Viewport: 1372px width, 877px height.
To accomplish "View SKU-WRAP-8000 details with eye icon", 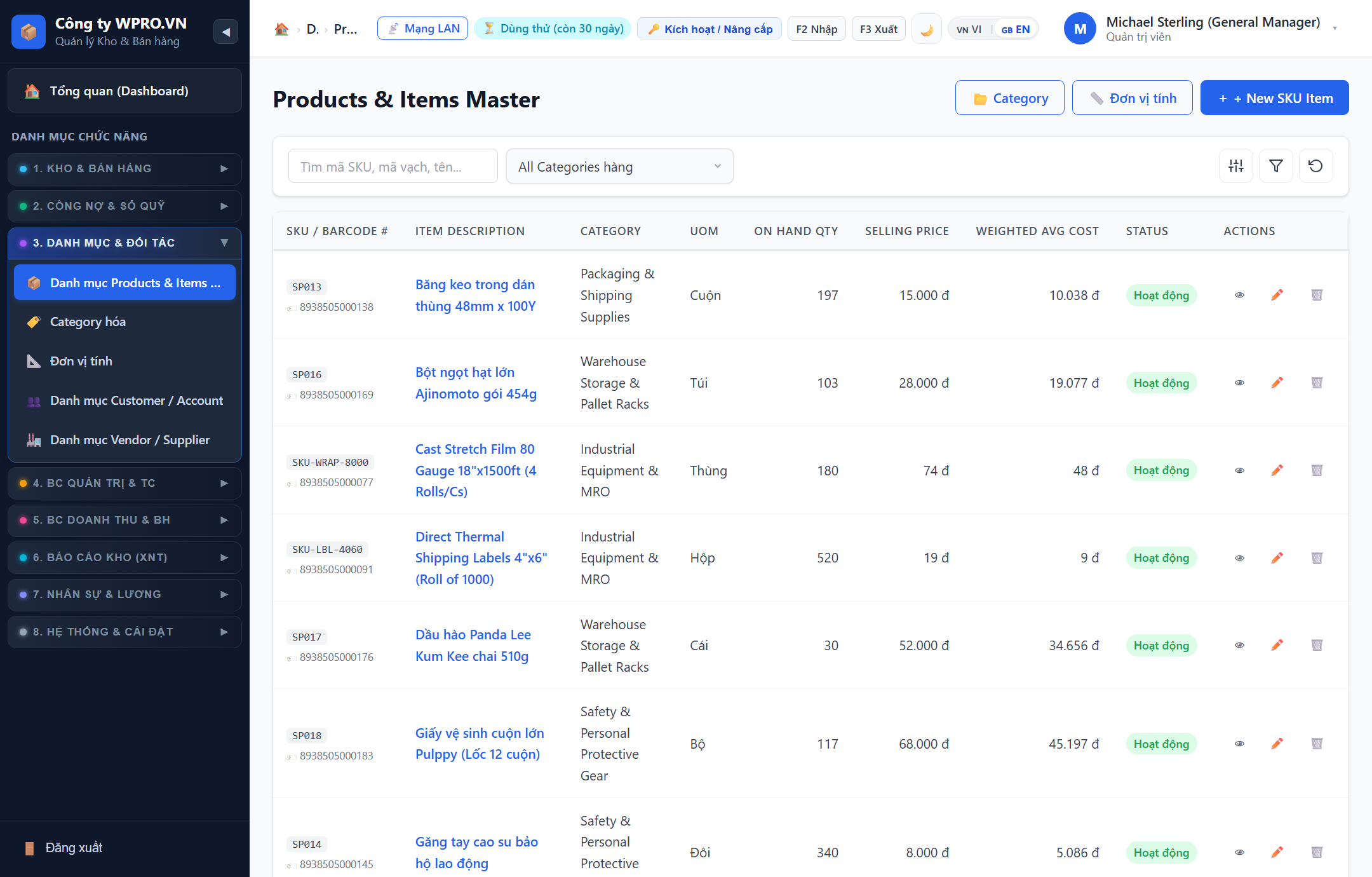I will pyautogui.click(x=1239, y=470).
